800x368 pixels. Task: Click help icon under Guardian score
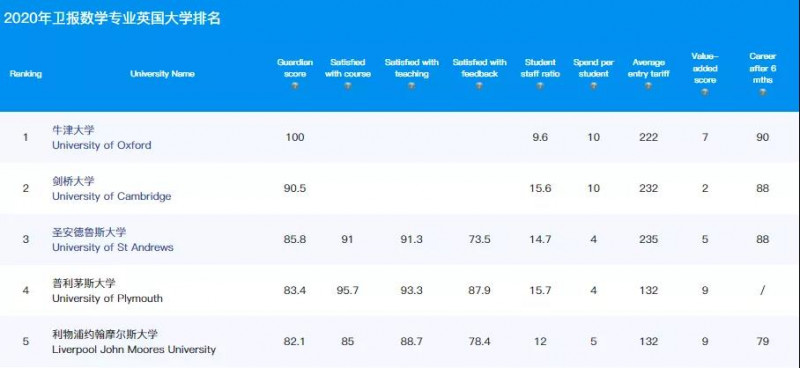click(x=295, y=86)
